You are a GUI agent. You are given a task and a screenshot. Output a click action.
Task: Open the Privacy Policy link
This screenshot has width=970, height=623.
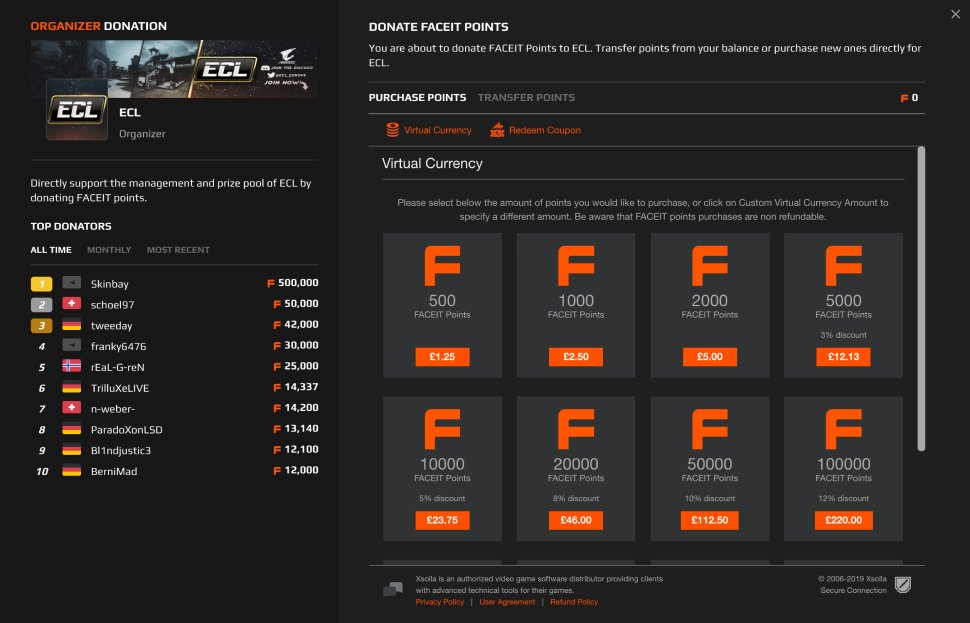tap(438, 602)
